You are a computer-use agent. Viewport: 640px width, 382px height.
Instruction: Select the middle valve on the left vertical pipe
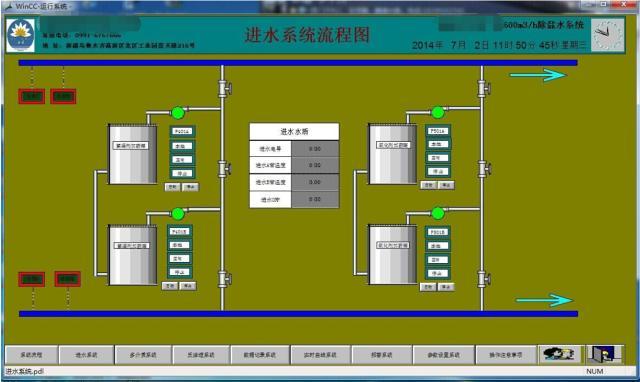(224, 169)
